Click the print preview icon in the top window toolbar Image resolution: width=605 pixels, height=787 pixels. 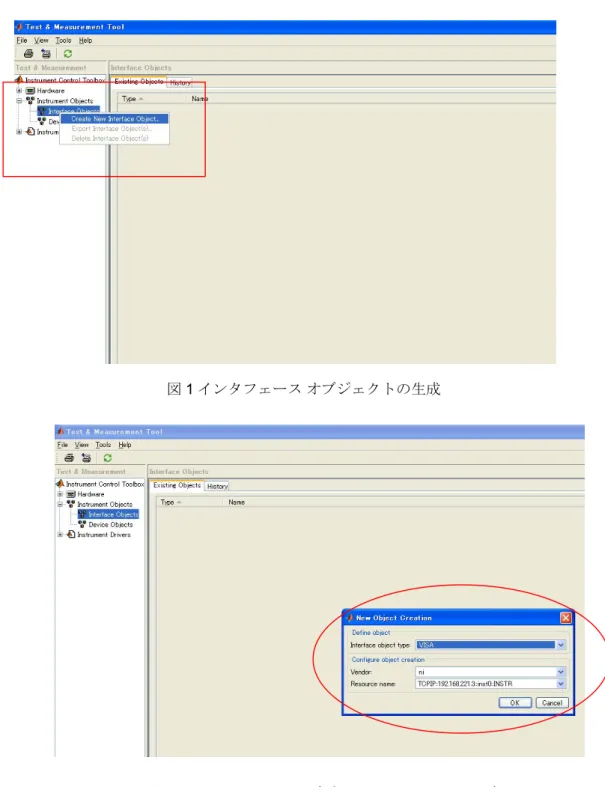click(46, 53)
